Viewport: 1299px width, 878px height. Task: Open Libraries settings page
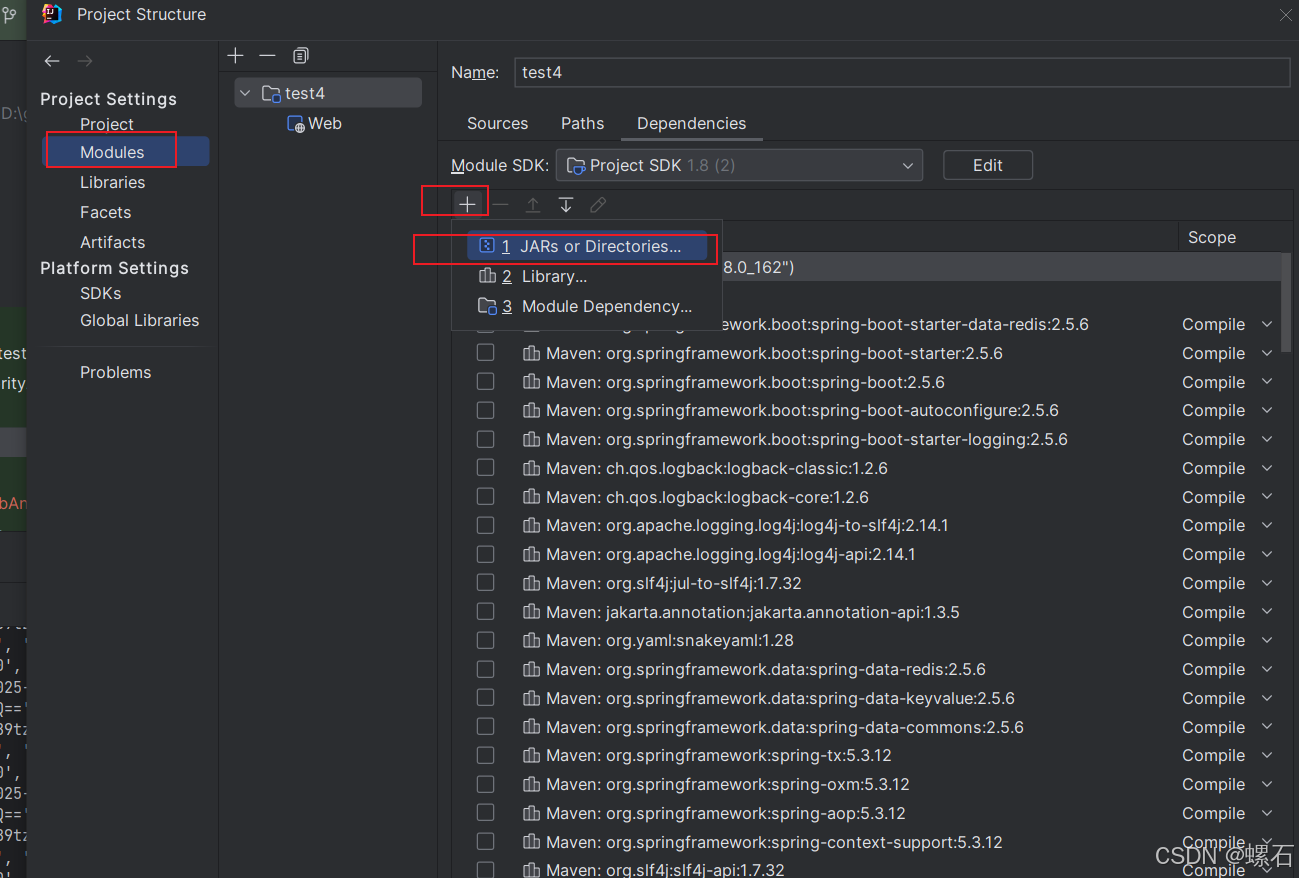pyautogui.click(x=112, y=182)
